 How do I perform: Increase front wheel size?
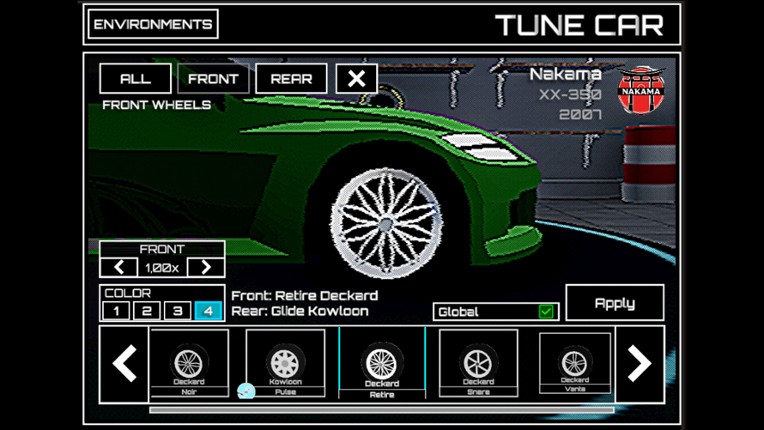pos(206,267)
